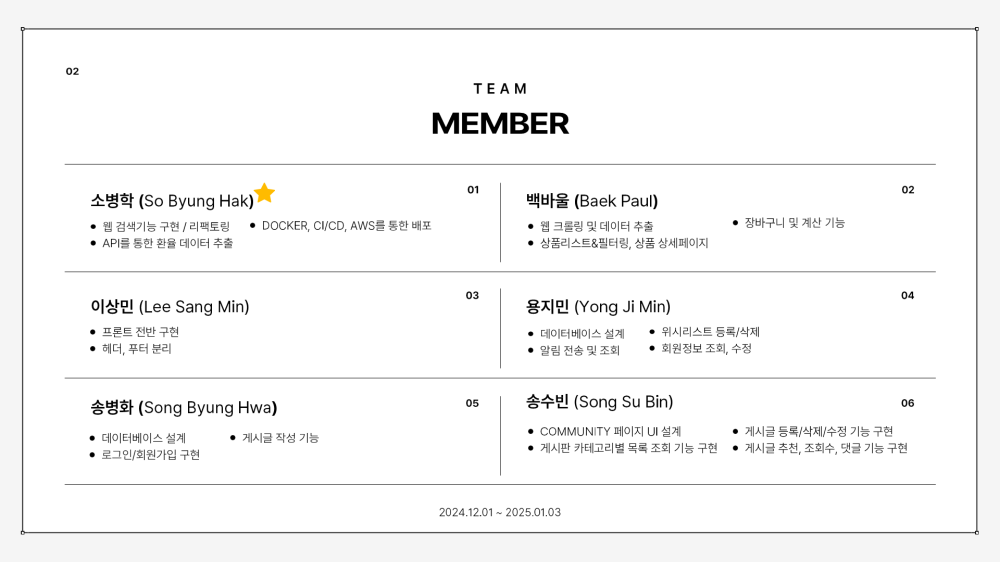Screen dimensions: 1000x562
Task: Click the name 용지민 (Yong Ji Min)
Action: 598,307
